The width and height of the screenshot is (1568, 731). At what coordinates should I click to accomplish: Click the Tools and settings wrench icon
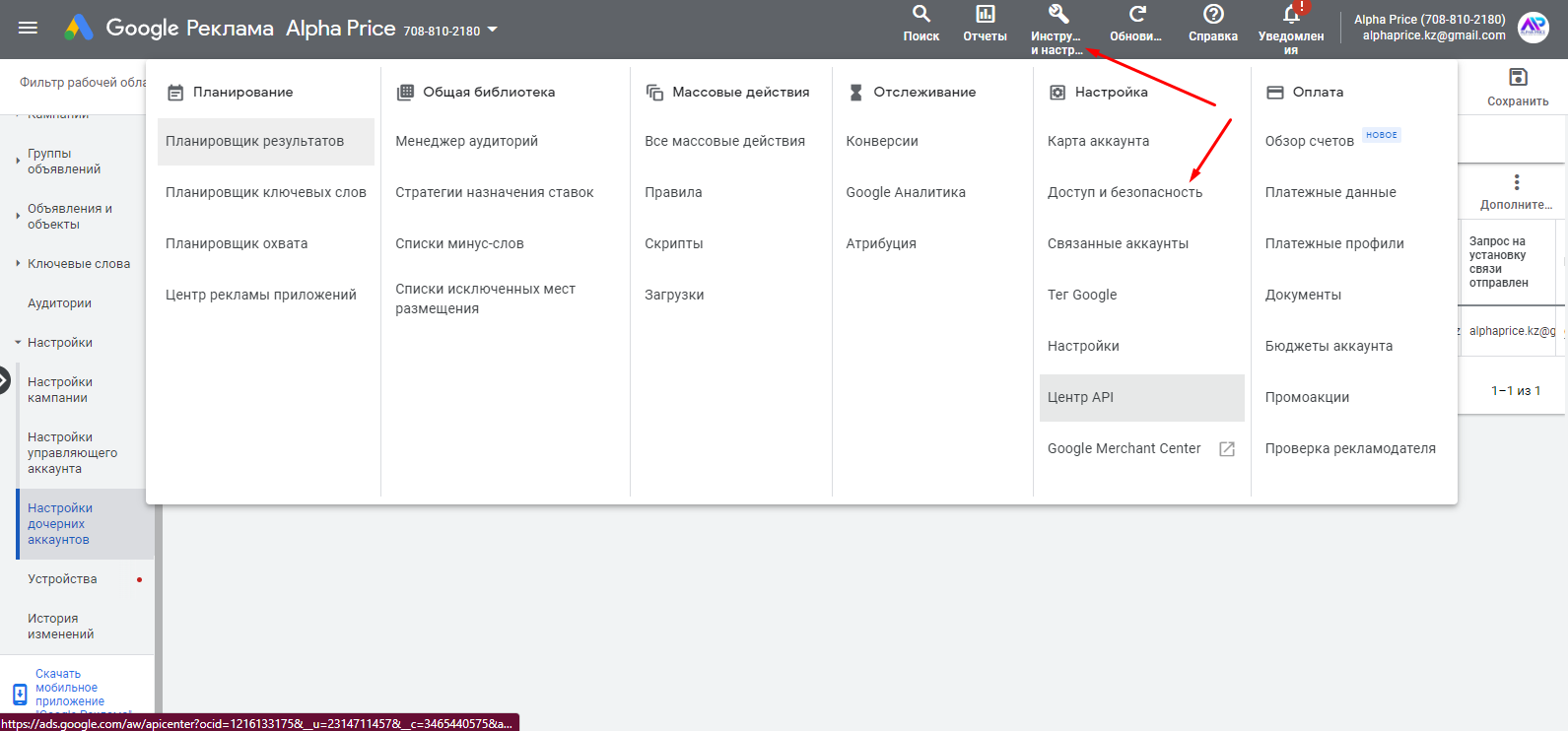point(1057,14)
